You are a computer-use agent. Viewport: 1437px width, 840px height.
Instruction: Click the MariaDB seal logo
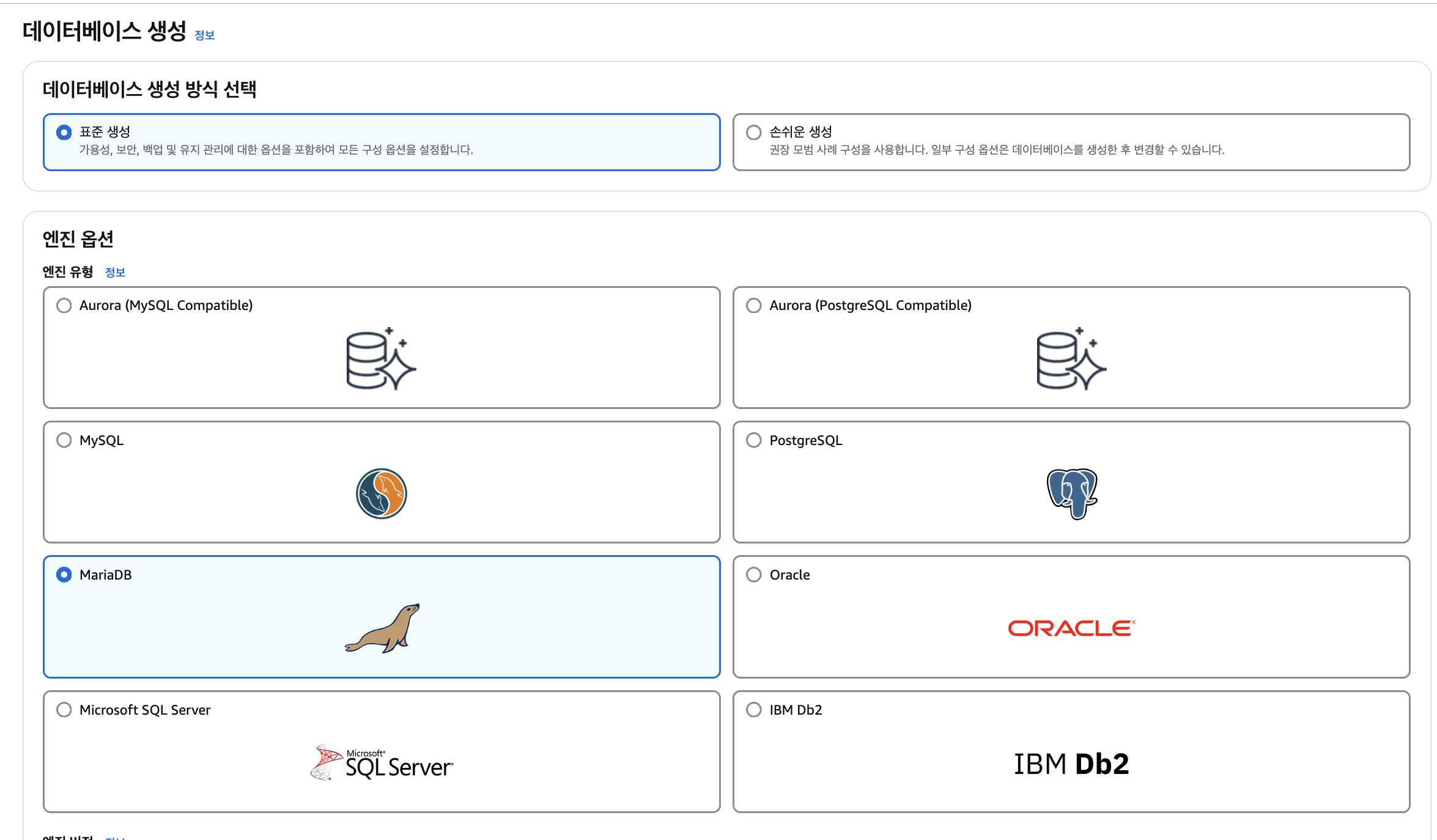click(x=383, y=628)
